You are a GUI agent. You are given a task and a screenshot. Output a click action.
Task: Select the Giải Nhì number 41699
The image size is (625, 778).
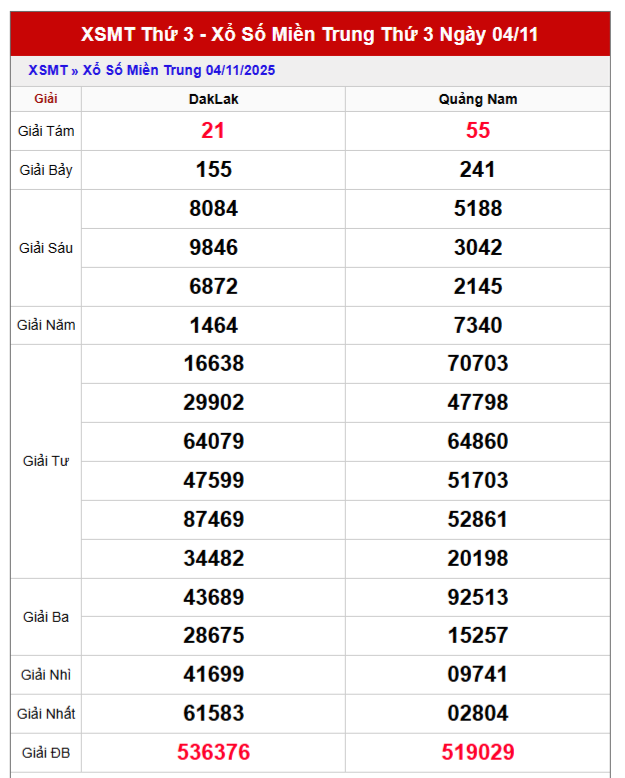(x=213, y=675)
